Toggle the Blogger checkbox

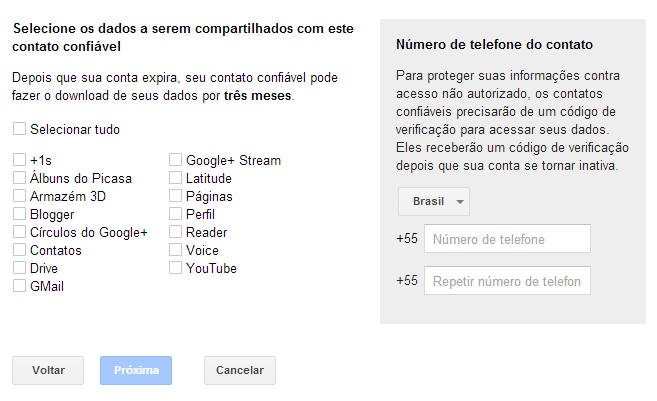point(20,214)
